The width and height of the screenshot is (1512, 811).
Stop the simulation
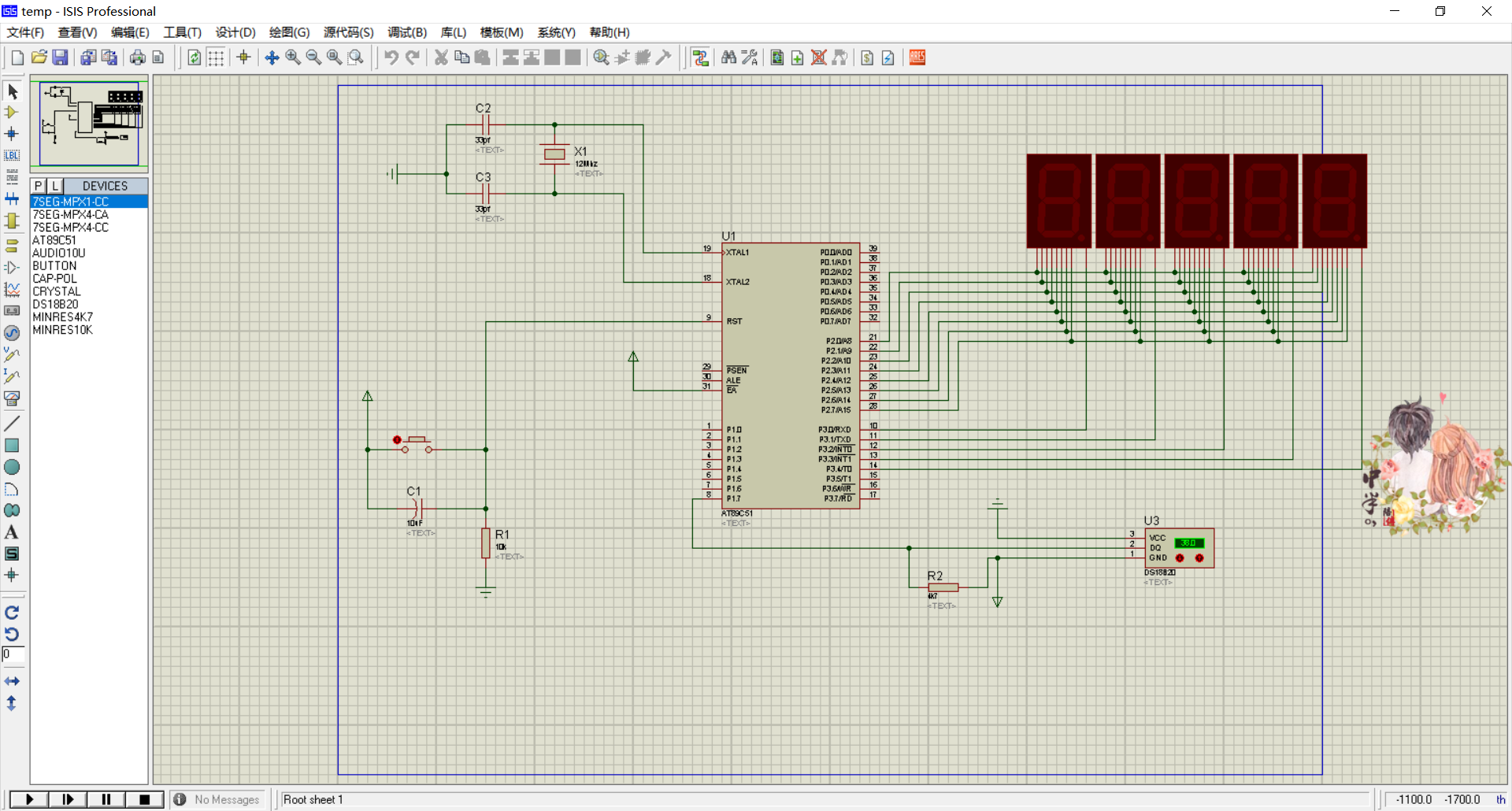pos(144,799)
